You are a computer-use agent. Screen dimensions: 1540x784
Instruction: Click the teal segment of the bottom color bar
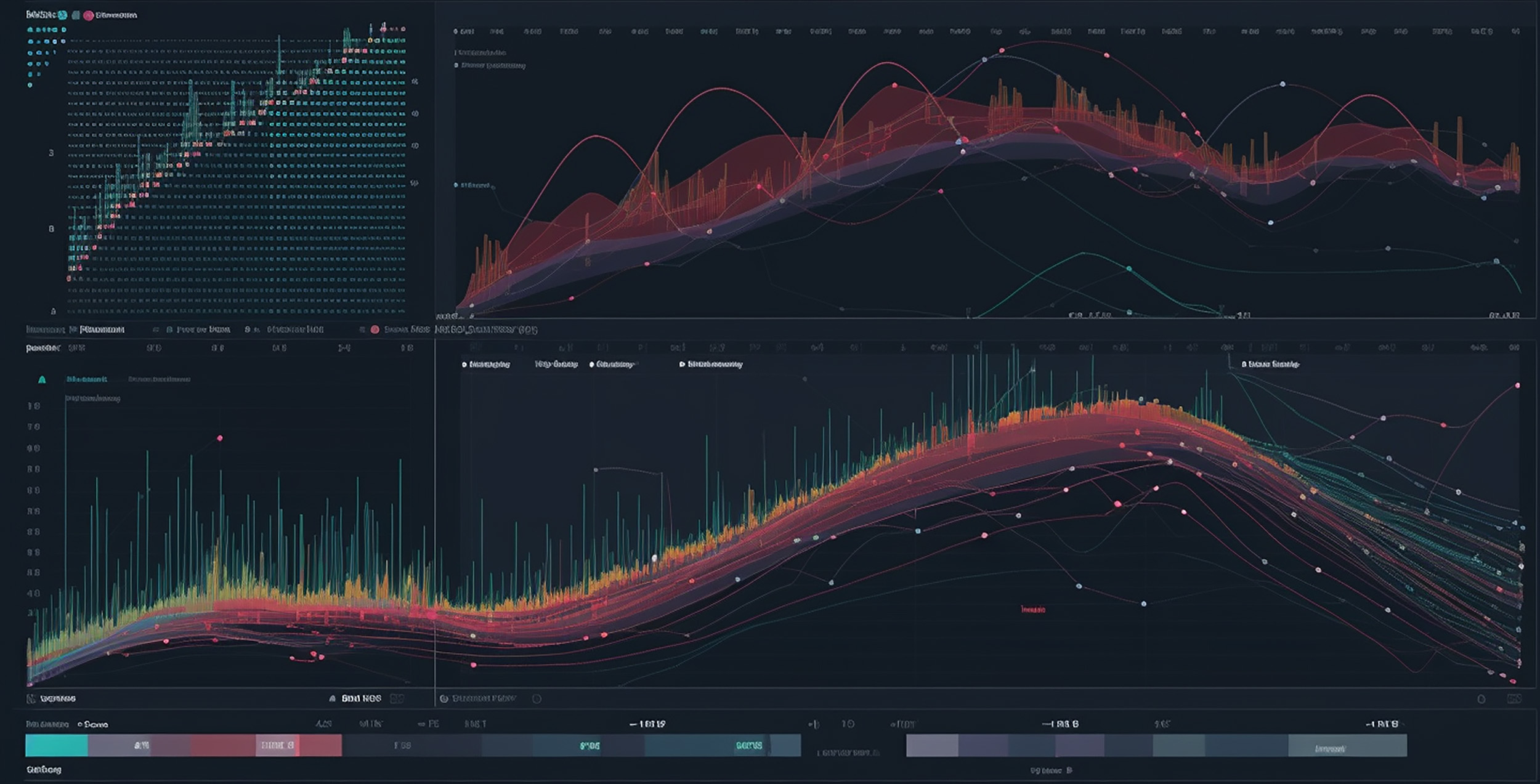(x=57, y=745)
